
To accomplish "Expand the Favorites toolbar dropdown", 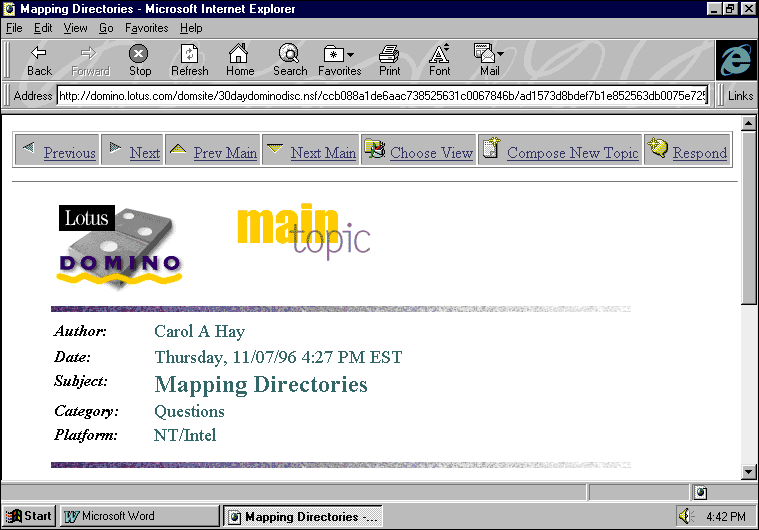I will 339,60.
